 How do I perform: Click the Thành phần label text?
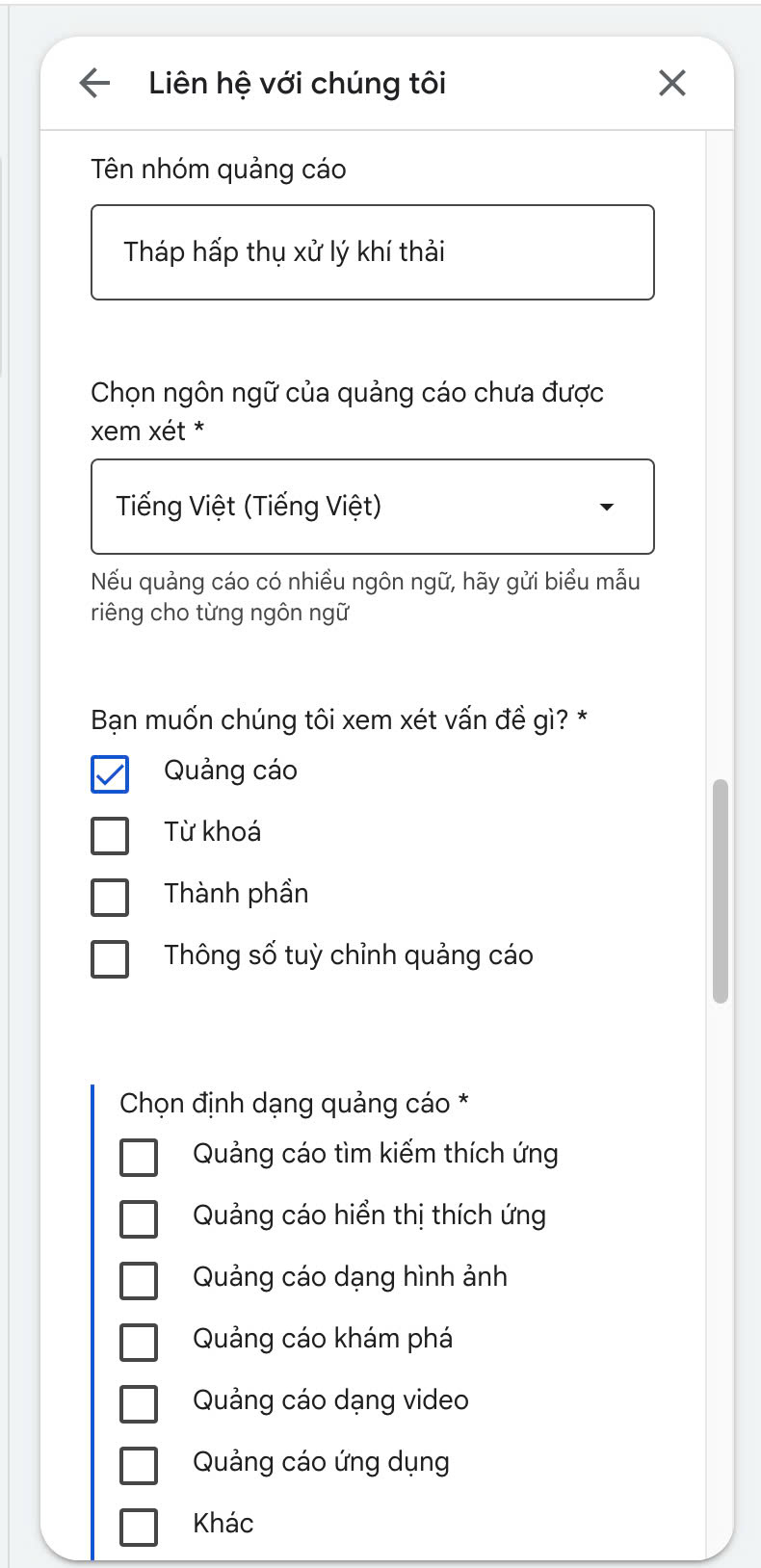click(x=236, y=894)
